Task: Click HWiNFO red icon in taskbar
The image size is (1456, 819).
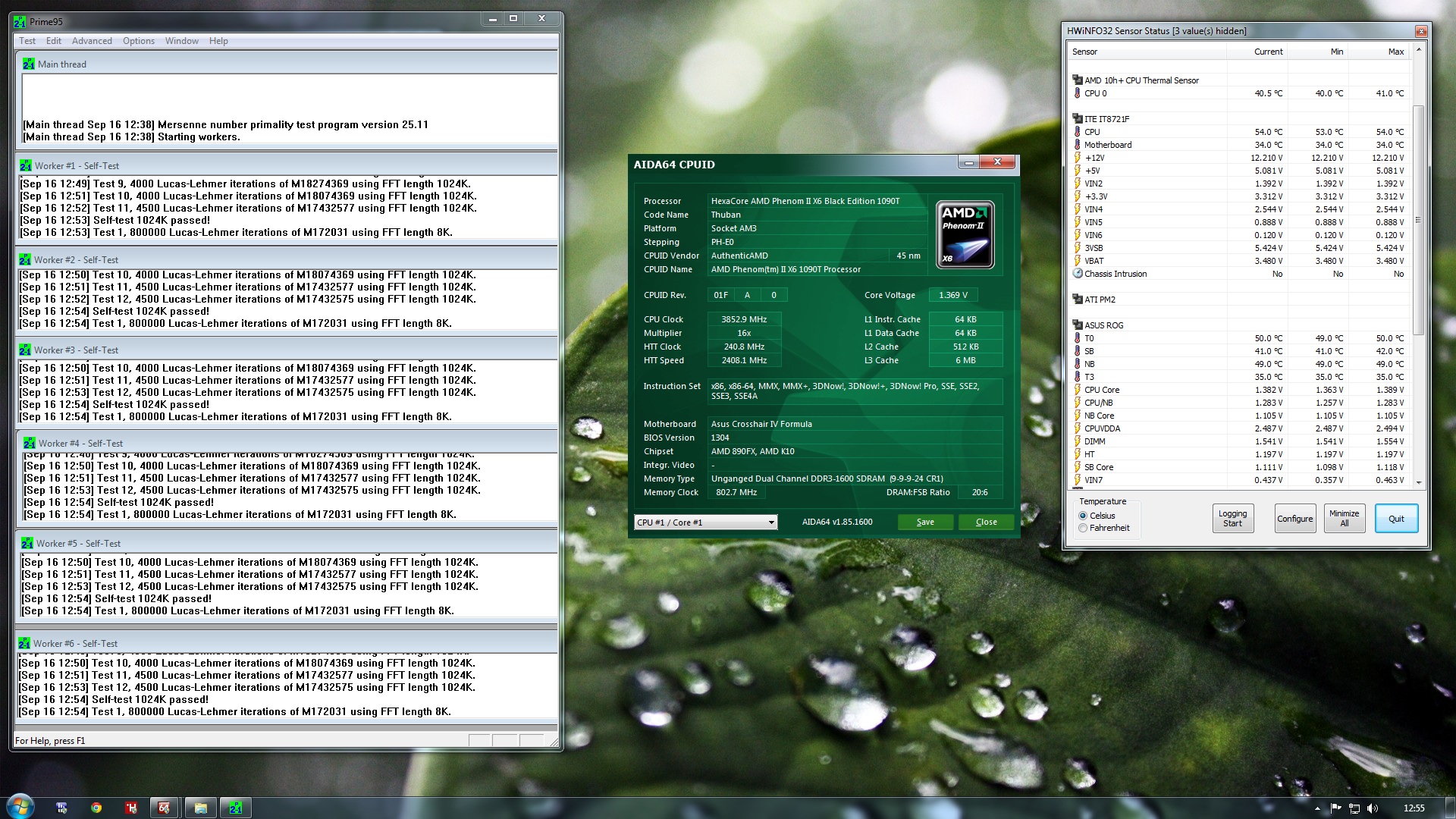Action: pos(131,808)
